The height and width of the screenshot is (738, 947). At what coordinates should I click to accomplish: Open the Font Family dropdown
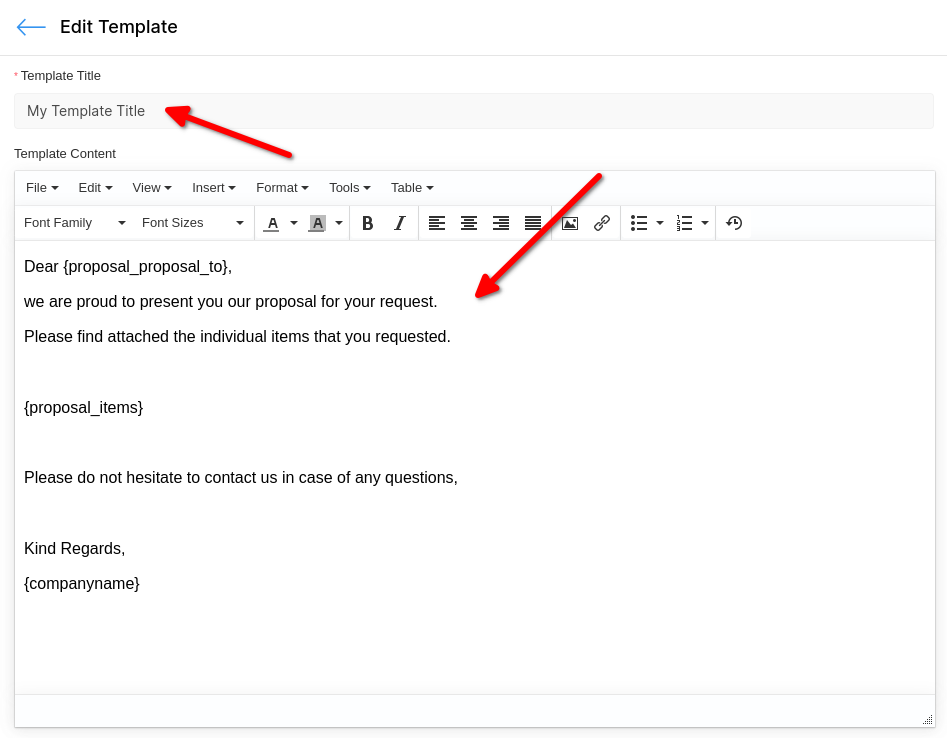pyautogui.click(x=75, y=223)
